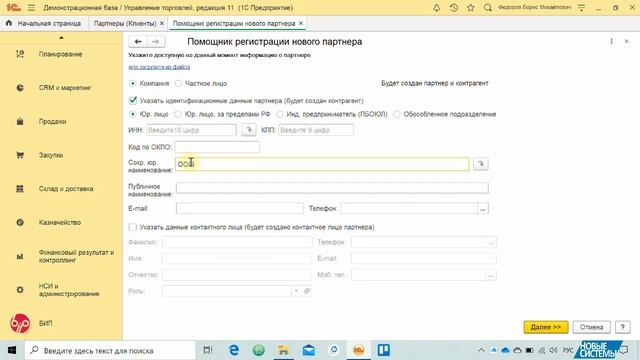This screenshot has width=640, height=360.
Task: Open Планирование section in sidebar
Action: tap(60, 54)
